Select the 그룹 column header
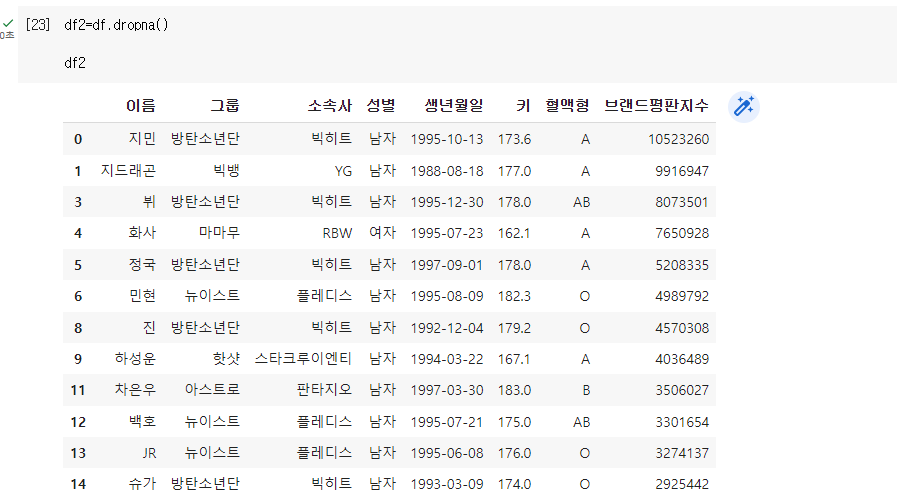This screenshot has height=499, width=901. pos(225,106)
